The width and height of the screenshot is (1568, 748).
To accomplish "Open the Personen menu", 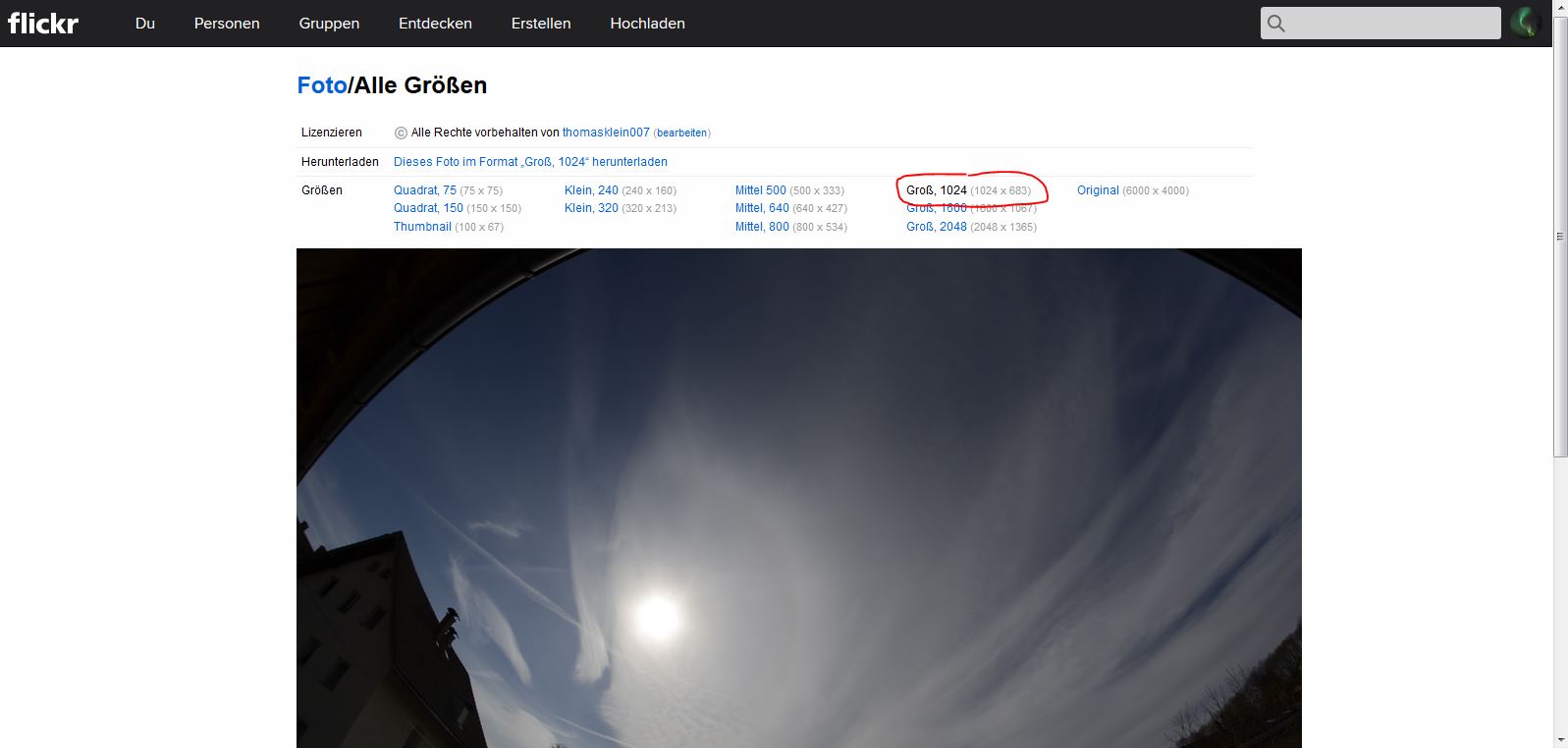I will pos(227,24).
